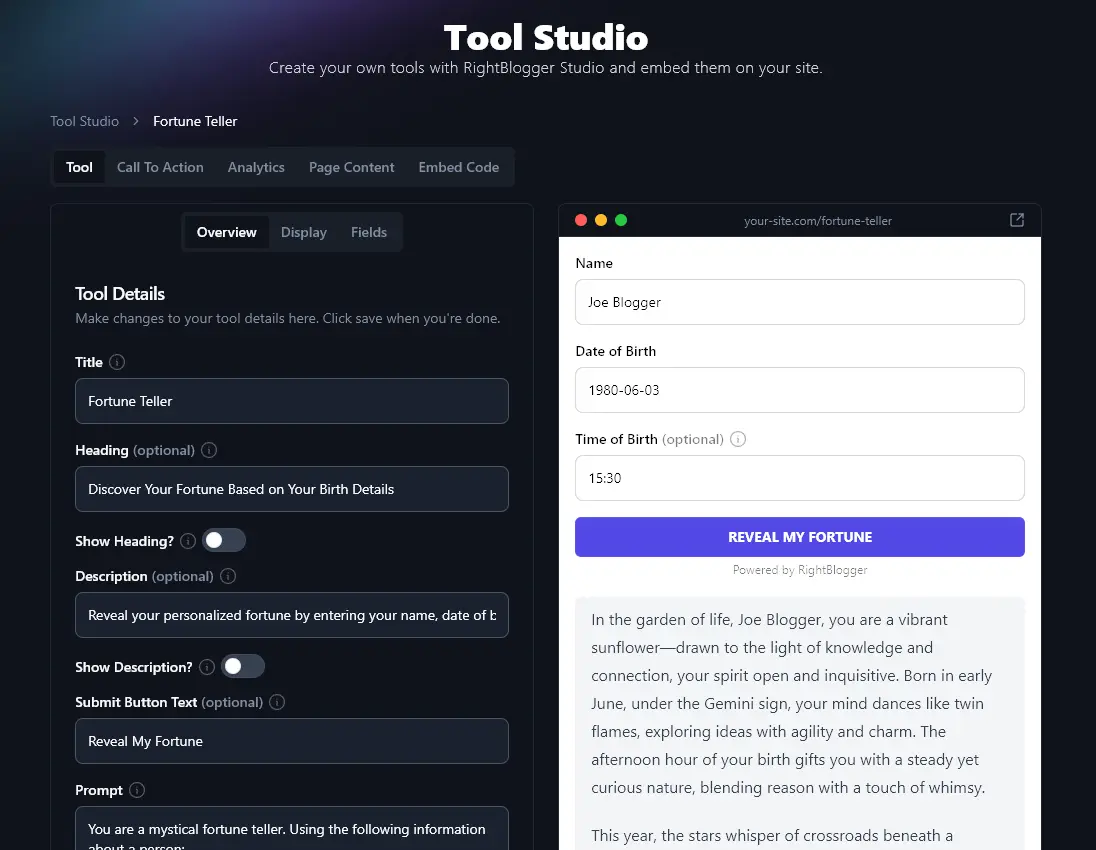Click the info icon beside Description label
The height and width of the screenshot is (850, 1096).
tap(228, 576)
